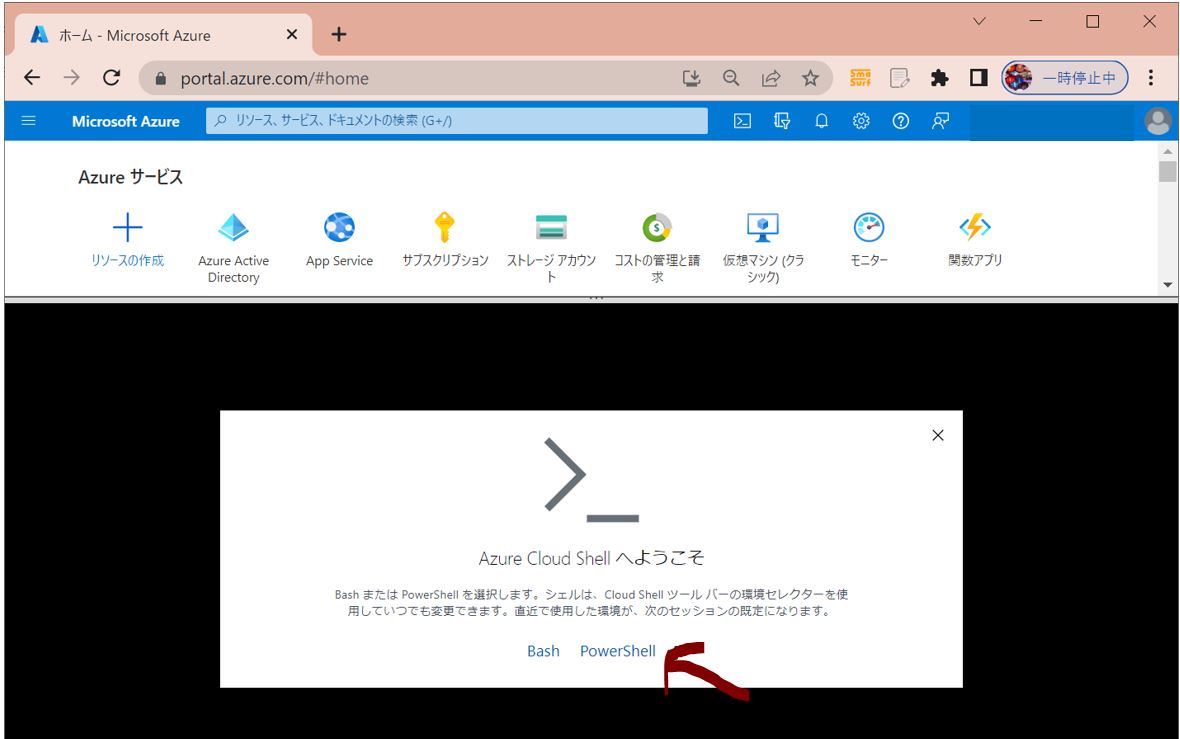The height and width of the screenshot is (739, 1180).
Task: Open the feedback icon in header
Action: point(940,121)
